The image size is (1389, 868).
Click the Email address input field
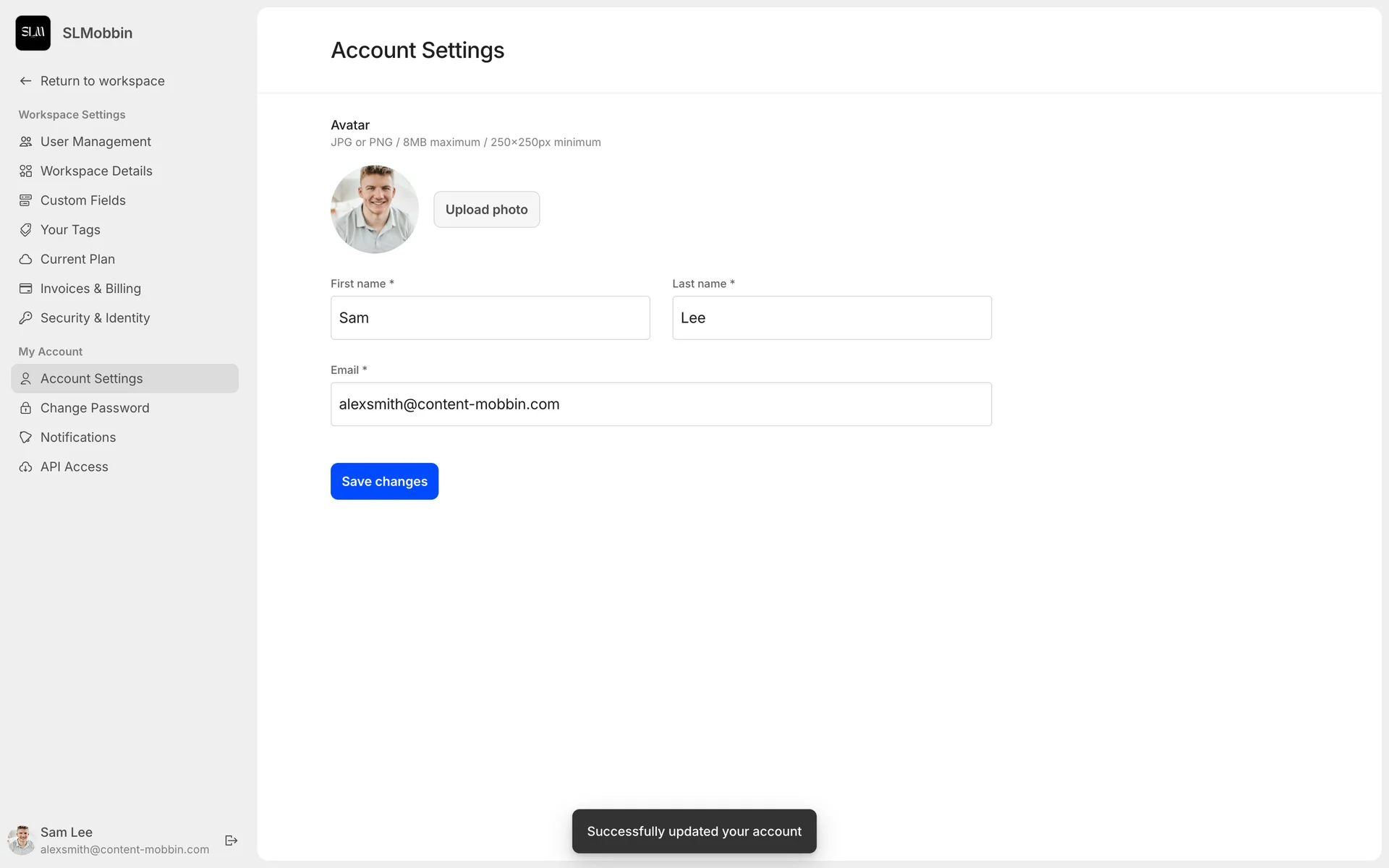pyautogui.click(x=660, y=404)
